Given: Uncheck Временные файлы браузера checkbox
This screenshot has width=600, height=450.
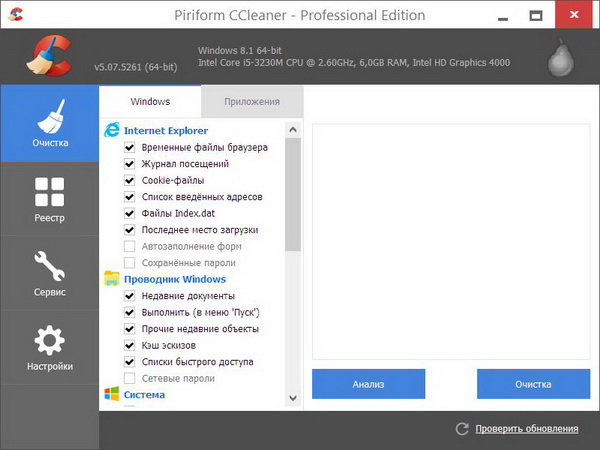Looking at the screenshot, I should pos(129,147).
